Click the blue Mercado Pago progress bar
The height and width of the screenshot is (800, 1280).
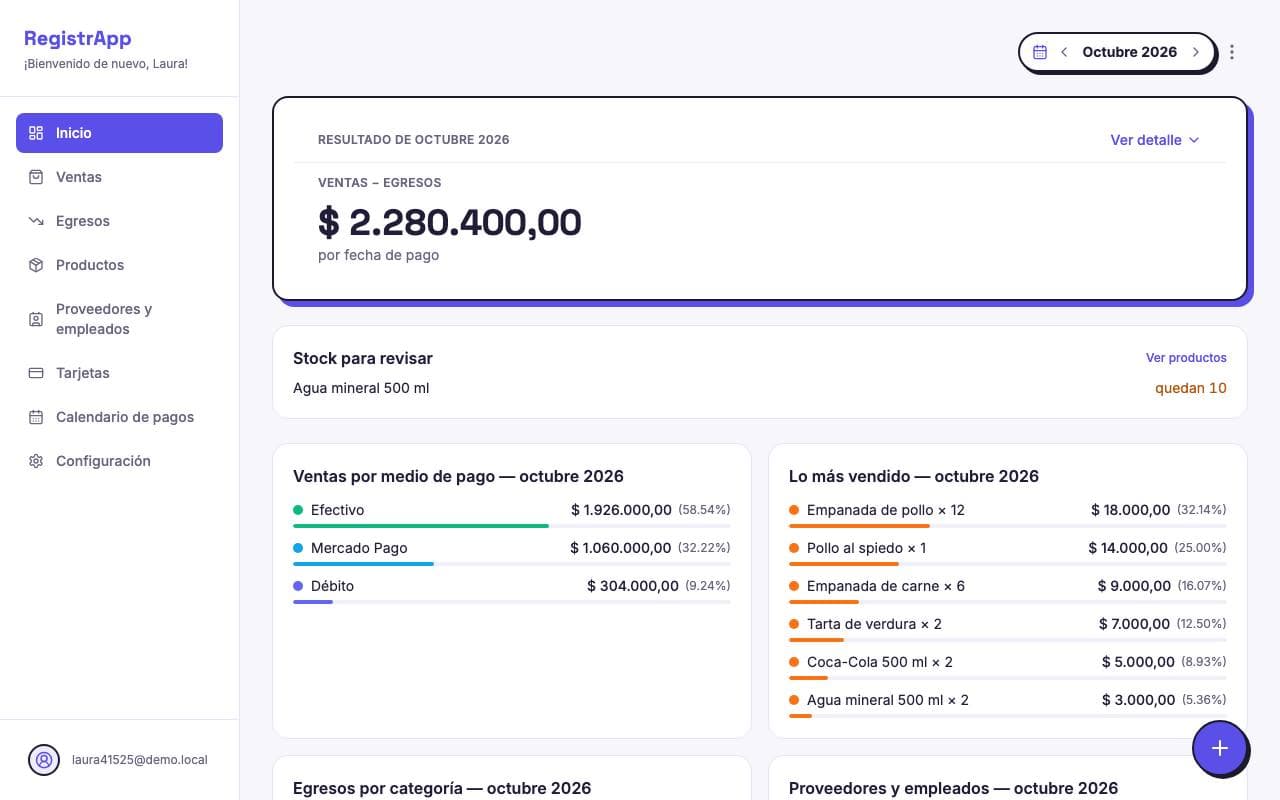(x=363, y=564)
